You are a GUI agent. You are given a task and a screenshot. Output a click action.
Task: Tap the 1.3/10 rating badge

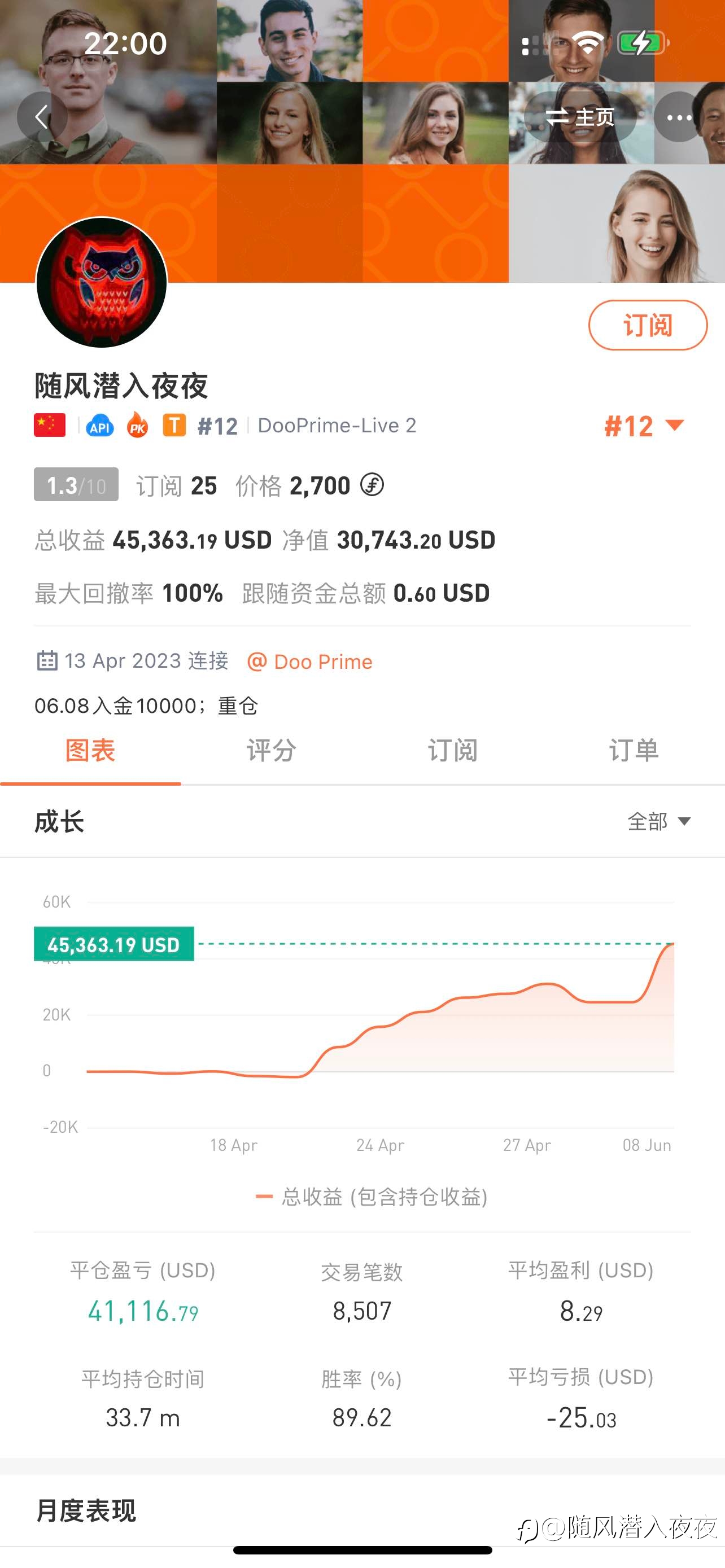click(76, 484)
